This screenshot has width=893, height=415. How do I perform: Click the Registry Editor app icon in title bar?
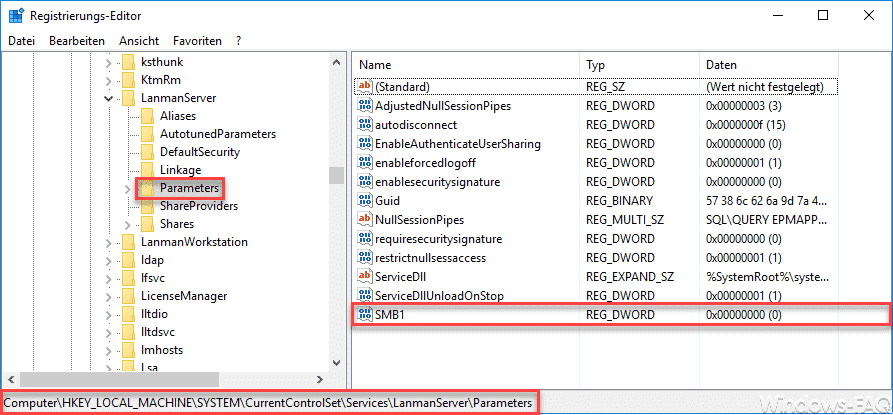coord(15,15)
